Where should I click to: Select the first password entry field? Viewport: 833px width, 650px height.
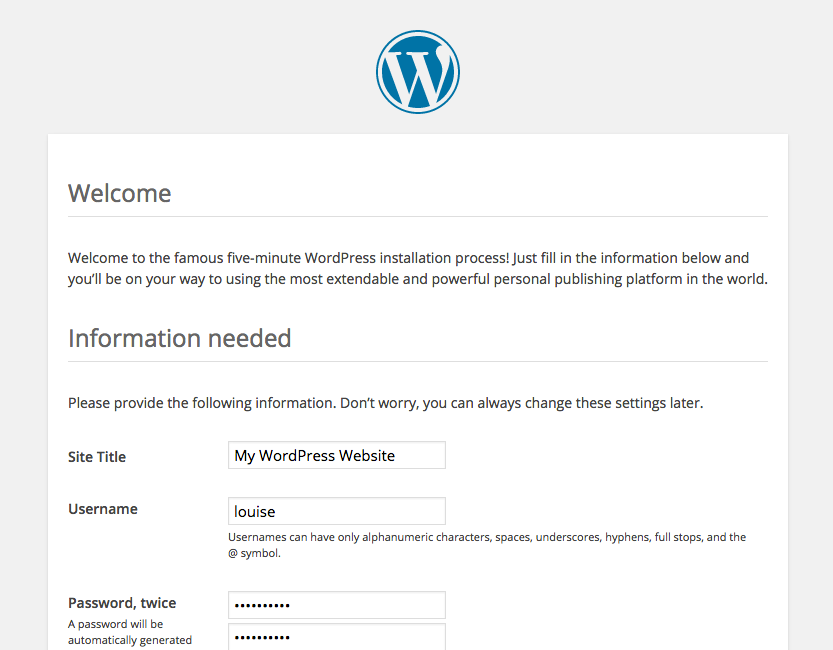[336, 605]
